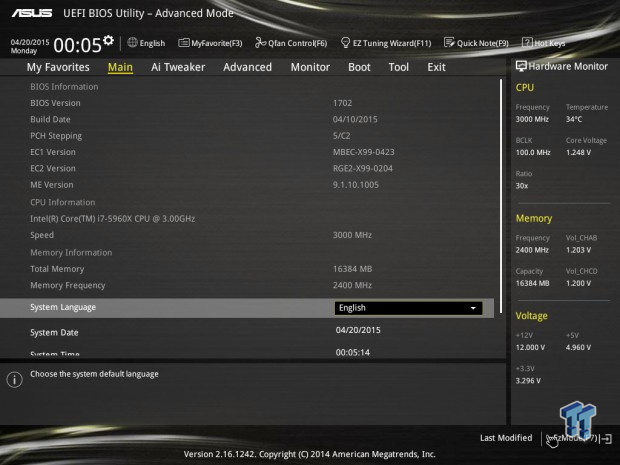Open the System Language dropdown
The width and height of the screenshot is (620, 465).
tap(408, 308)
